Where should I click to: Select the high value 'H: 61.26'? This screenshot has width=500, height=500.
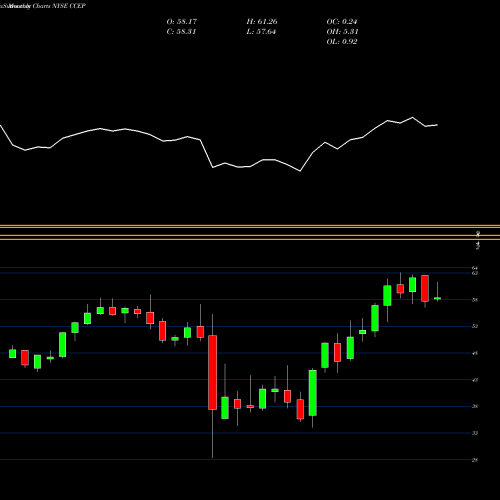tap(262, 22)
